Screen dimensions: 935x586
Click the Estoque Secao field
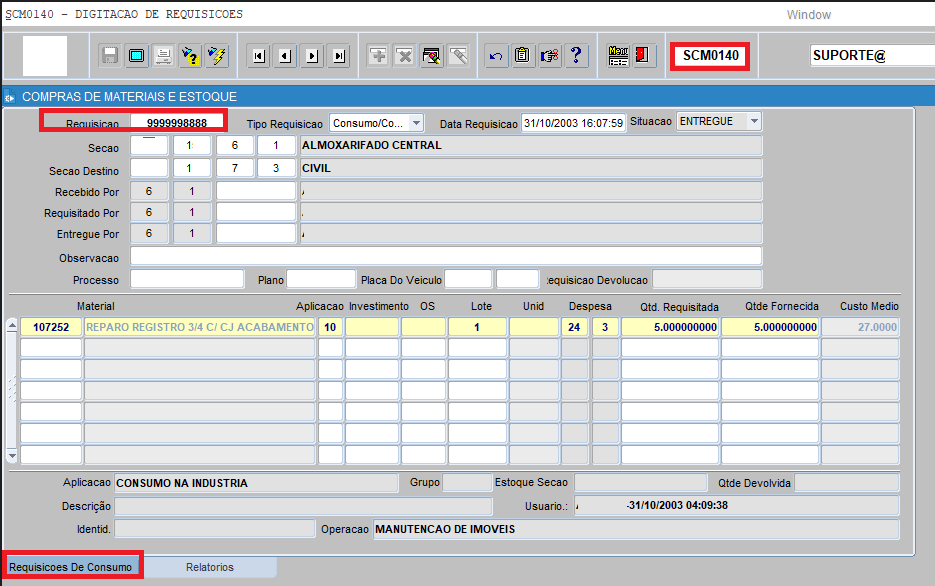tap(640, 482)
